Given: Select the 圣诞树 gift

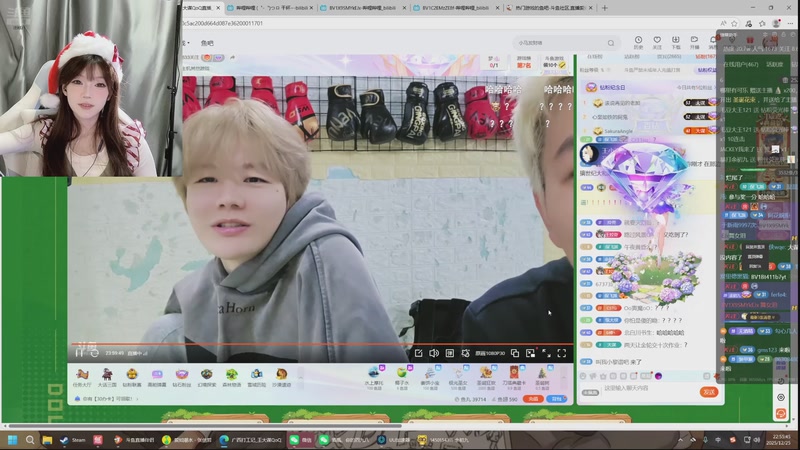Looking at the screenshot, I should pyautogui.click(x=542, y=378).
